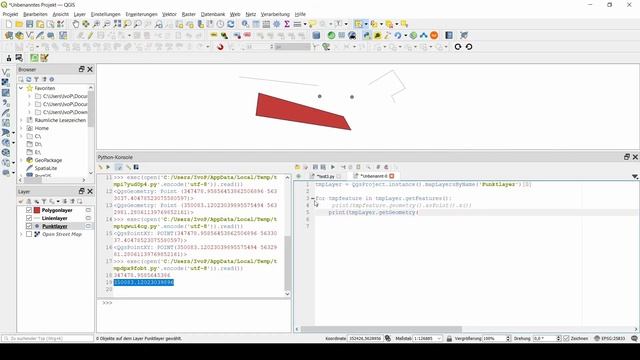Open the editor tab list dropdown arrow
Image resolution: width=640 pixels, height=360 pixels.
tap(635, 176)
